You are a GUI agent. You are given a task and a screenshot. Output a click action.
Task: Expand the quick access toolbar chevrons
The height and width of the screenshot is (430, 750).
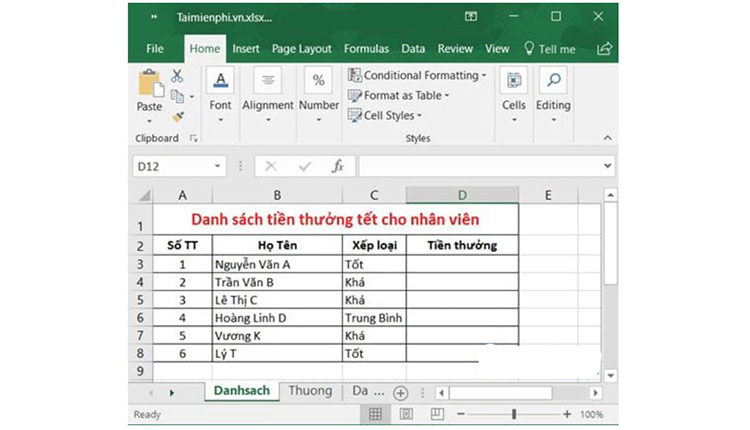(154, 17)
